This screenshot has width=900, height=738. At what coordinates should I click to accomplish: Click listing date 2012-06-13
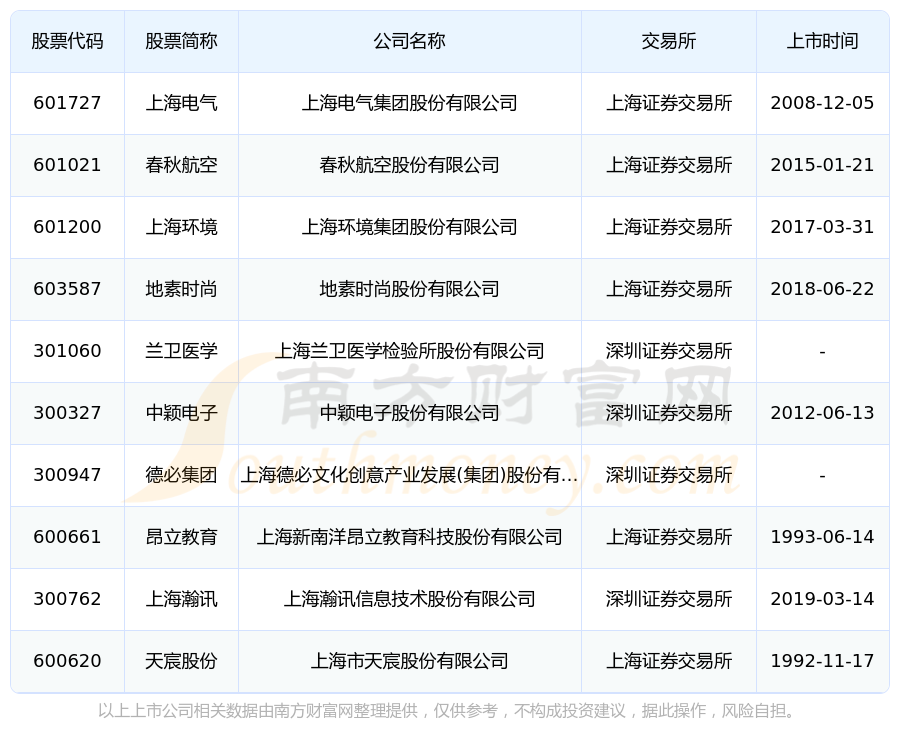point(823,413)
